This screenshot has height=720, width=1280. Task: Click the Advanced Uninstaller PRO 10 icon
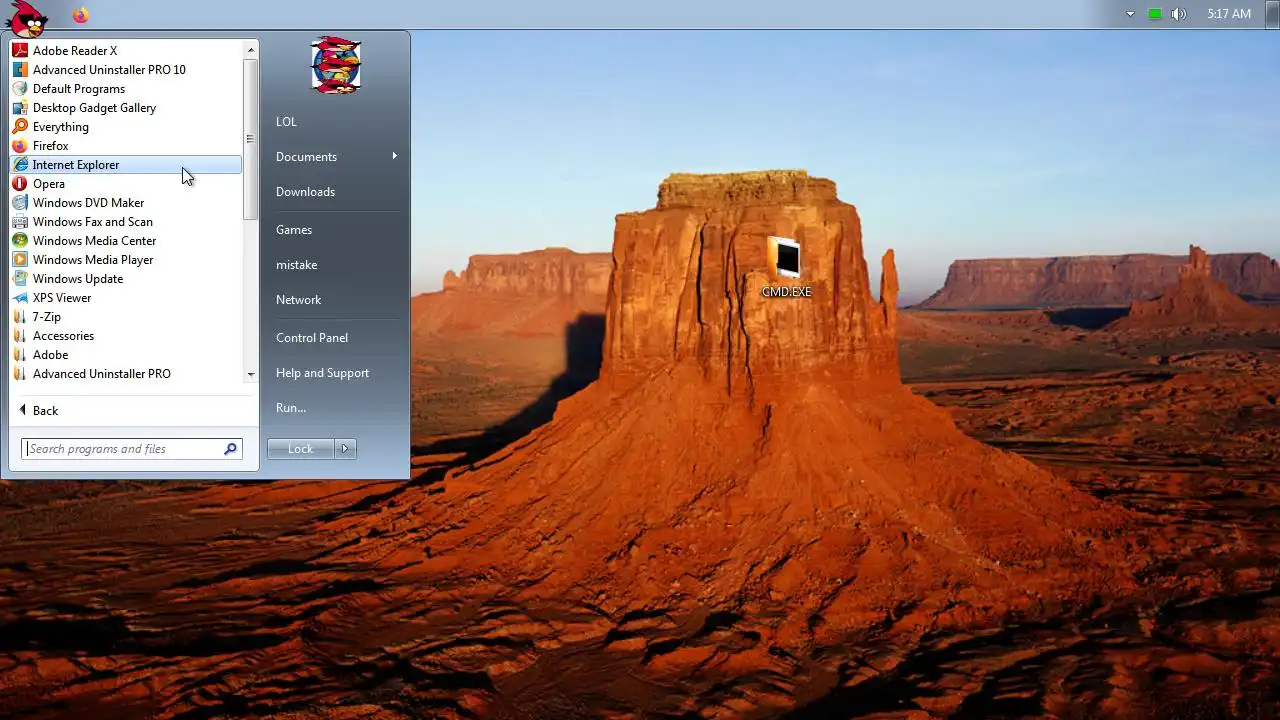click(19, 69)
